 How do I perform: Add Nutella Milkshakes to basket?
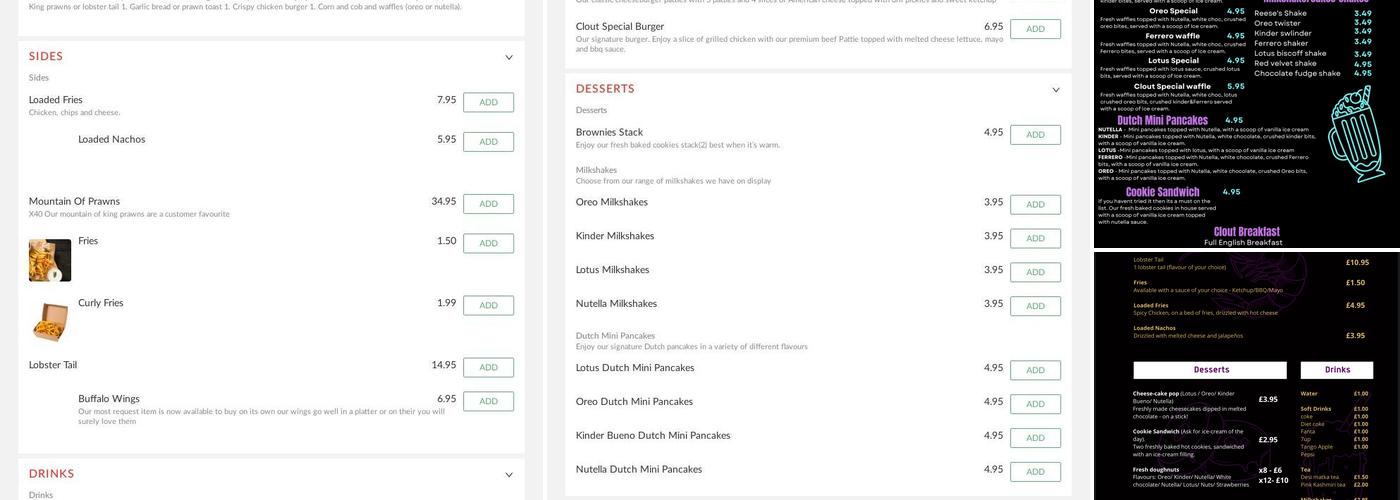pyautogui.click(x=1035, y=306)
